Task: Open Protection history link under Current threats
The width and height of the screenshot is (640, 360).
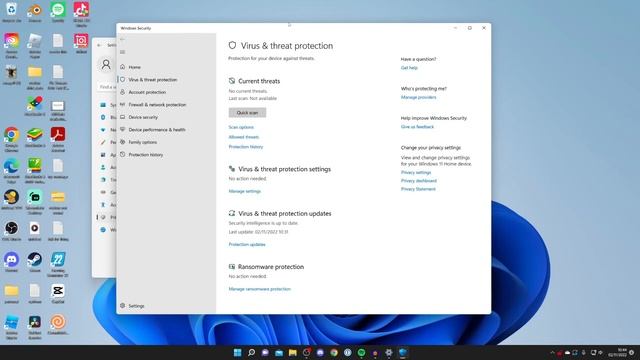Action: point(246,147)
